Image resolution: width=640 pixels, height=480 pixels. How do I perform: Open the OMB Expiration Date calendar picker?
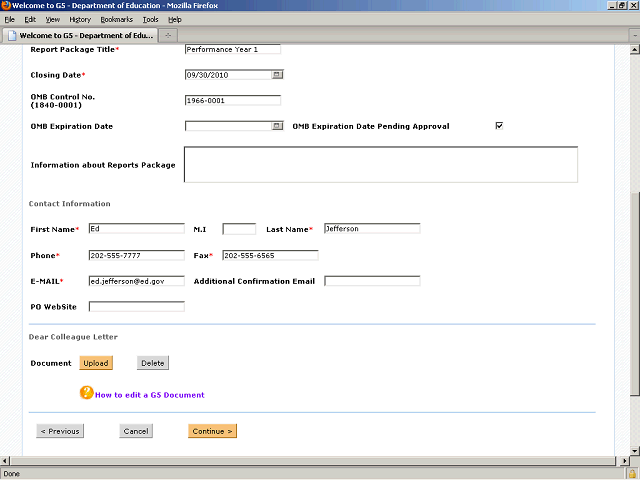click(277, 126)
